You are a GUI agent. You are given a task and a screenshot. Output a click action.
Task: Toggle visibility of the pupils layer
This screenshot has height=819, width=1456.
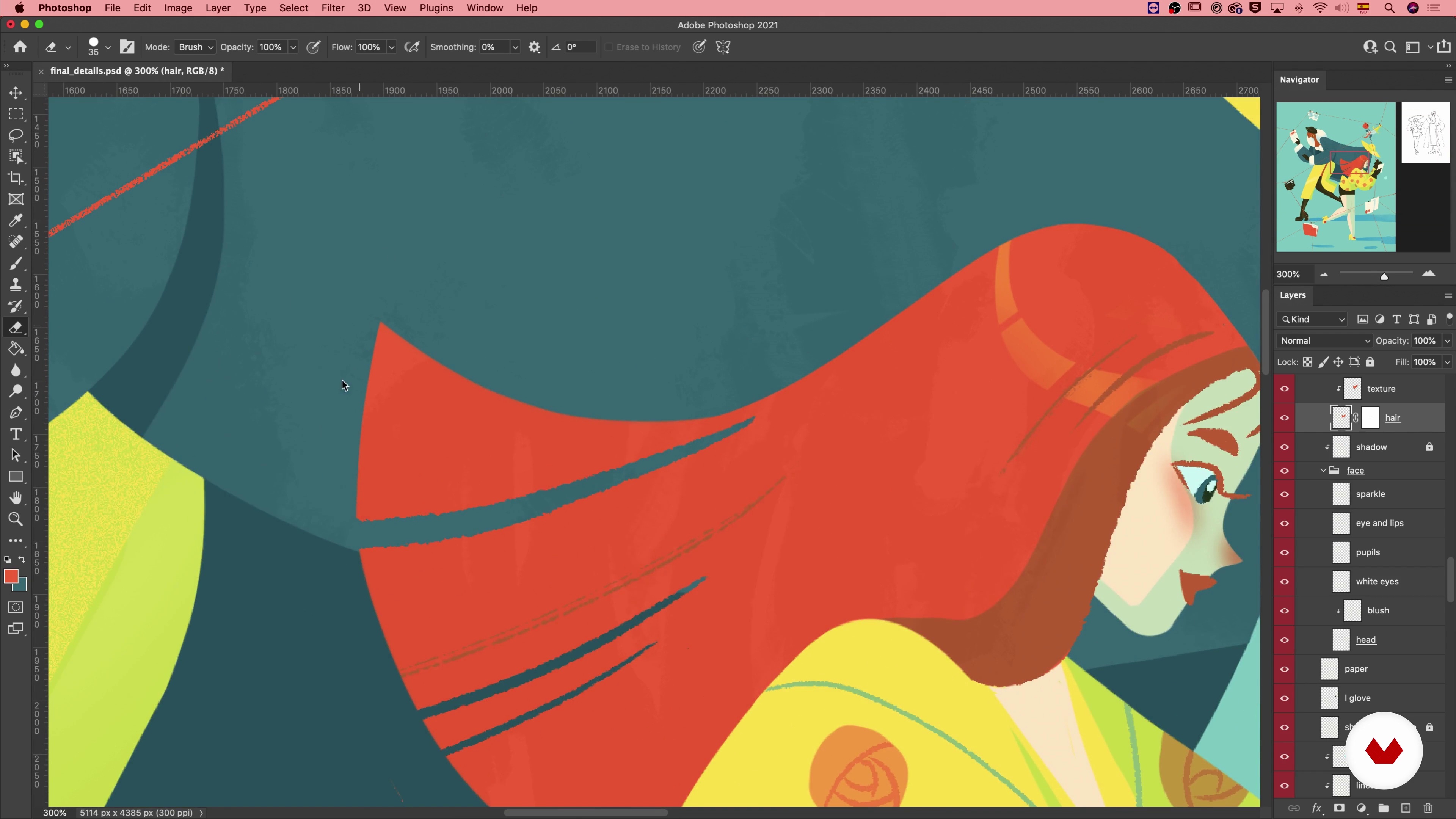click(1284, 553)
